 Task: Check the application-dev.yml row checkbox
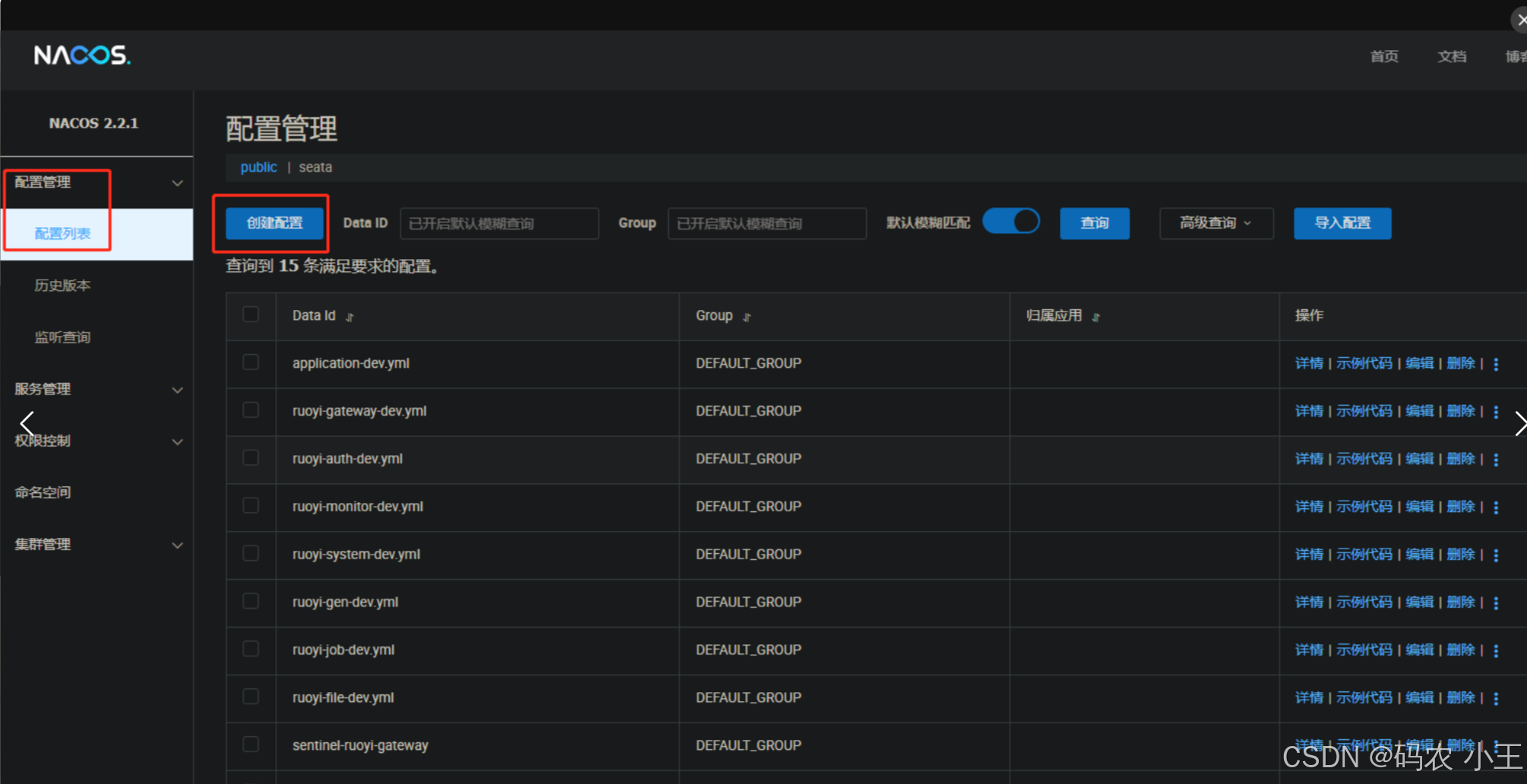pos(251,362)
